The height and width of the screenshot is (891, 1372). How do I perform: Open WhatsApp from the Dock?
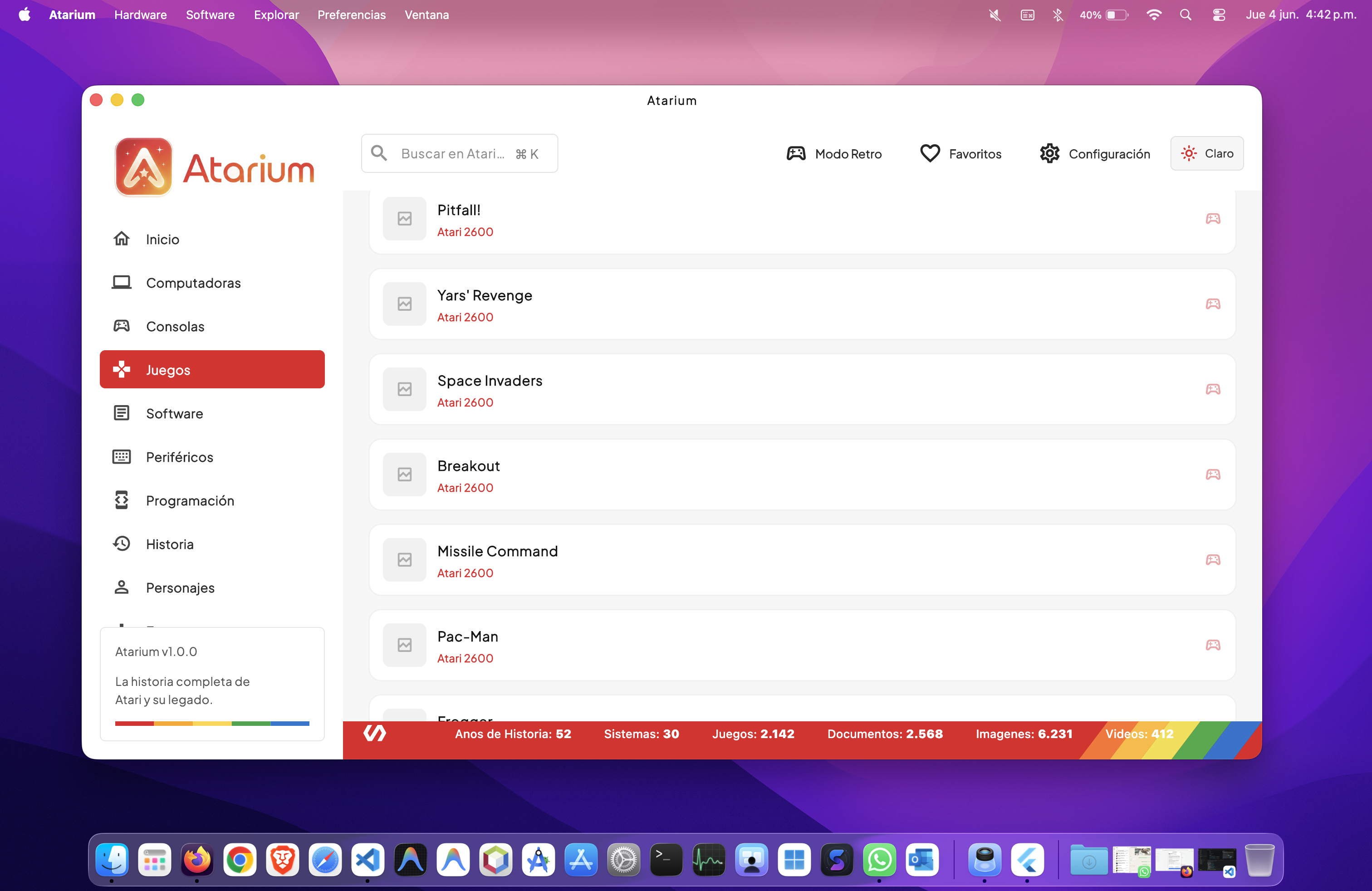[879, 860]
